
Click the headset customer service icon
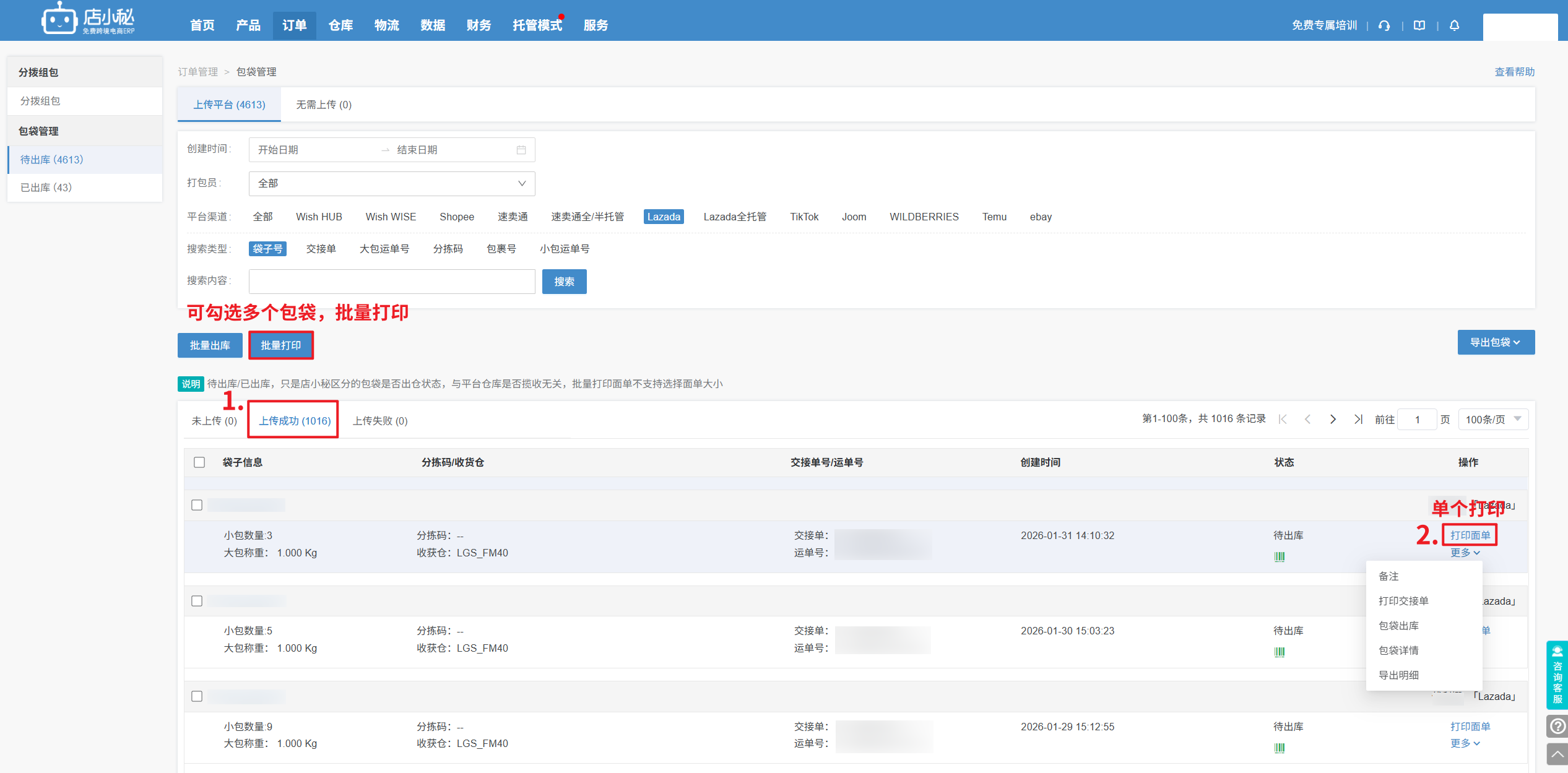pyautogui.click(x=1384, y=25)
